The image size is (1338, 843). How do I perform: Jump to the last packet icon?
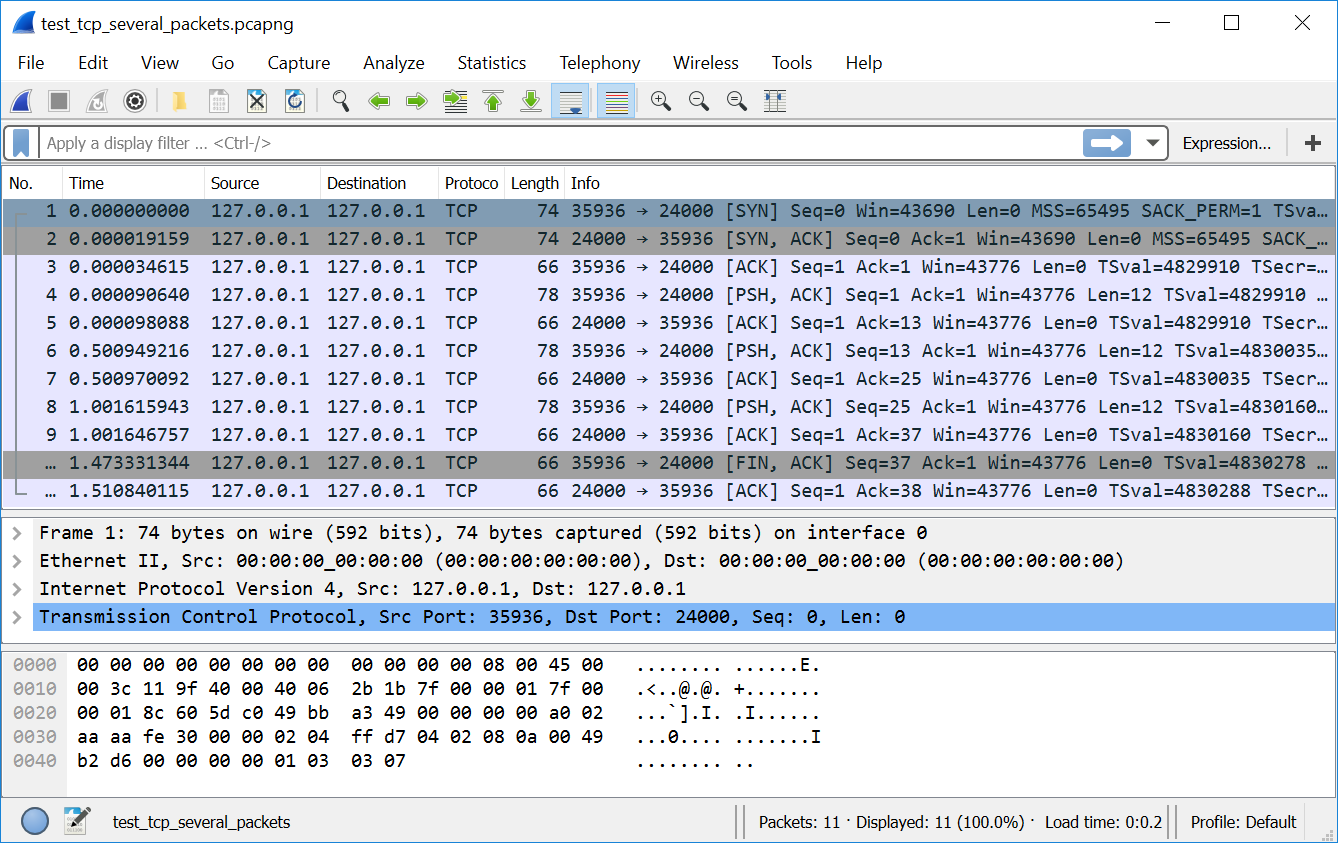pyautogui.click(x=531, y=101)
